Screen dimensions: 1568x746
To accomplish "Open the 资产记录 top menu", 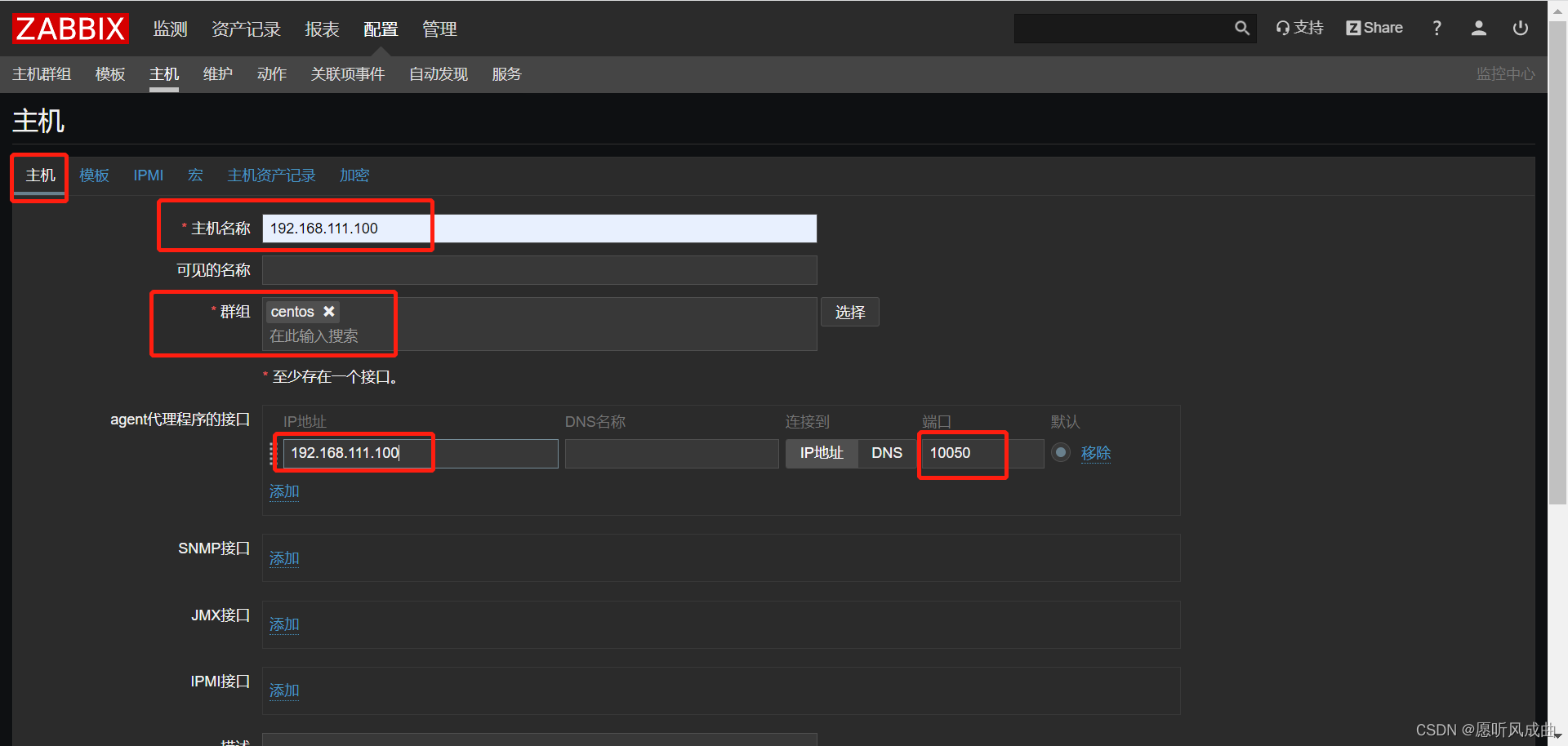I will click(247, 29).
